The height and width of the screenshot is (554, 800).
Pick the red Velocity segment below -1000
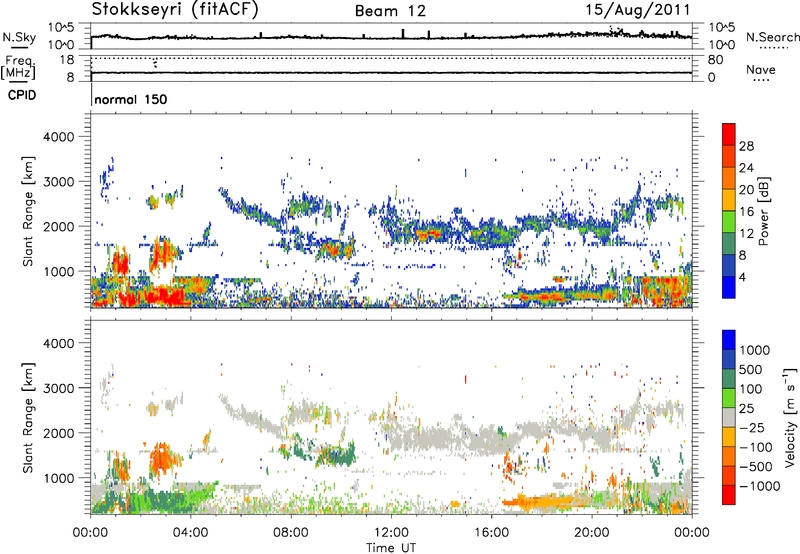point(729,495)
